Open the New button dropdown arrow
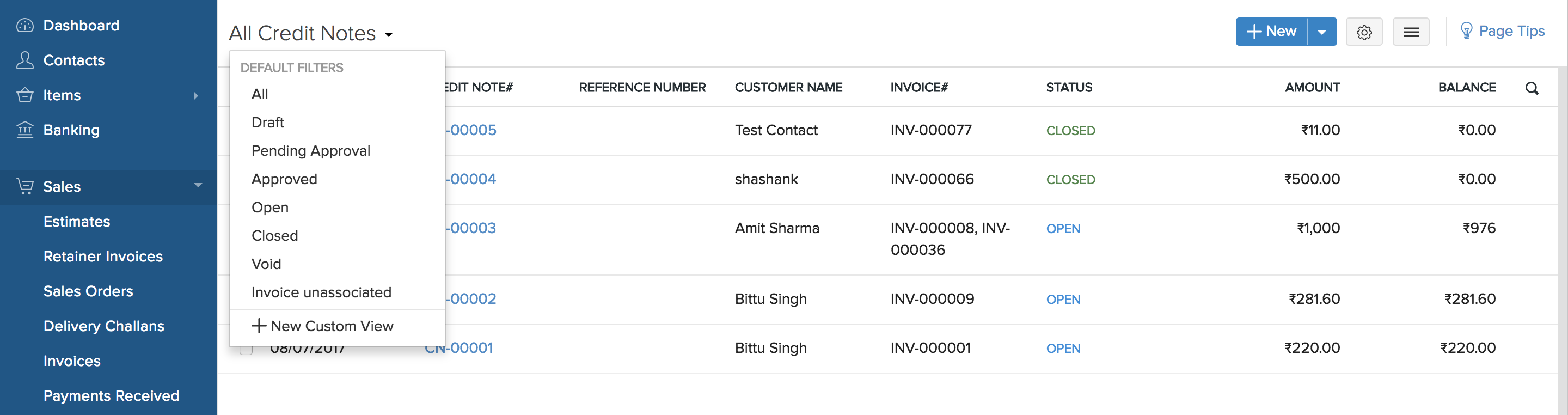 tap(1321, 32)
